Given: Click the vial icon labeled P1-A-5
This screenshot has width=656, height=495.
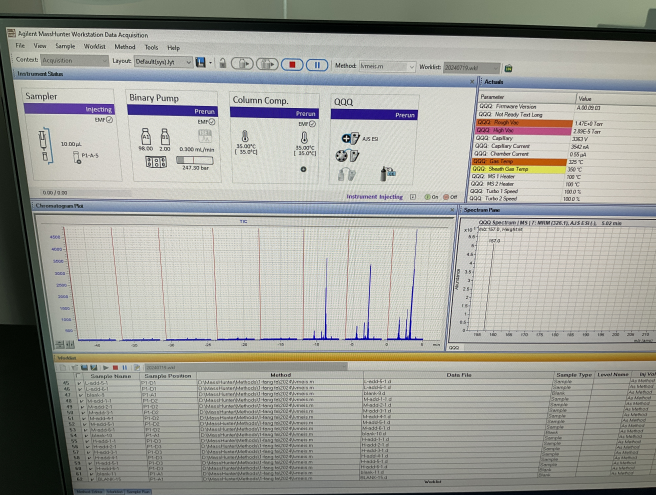Looking at the screenshot, I should 77,157.
